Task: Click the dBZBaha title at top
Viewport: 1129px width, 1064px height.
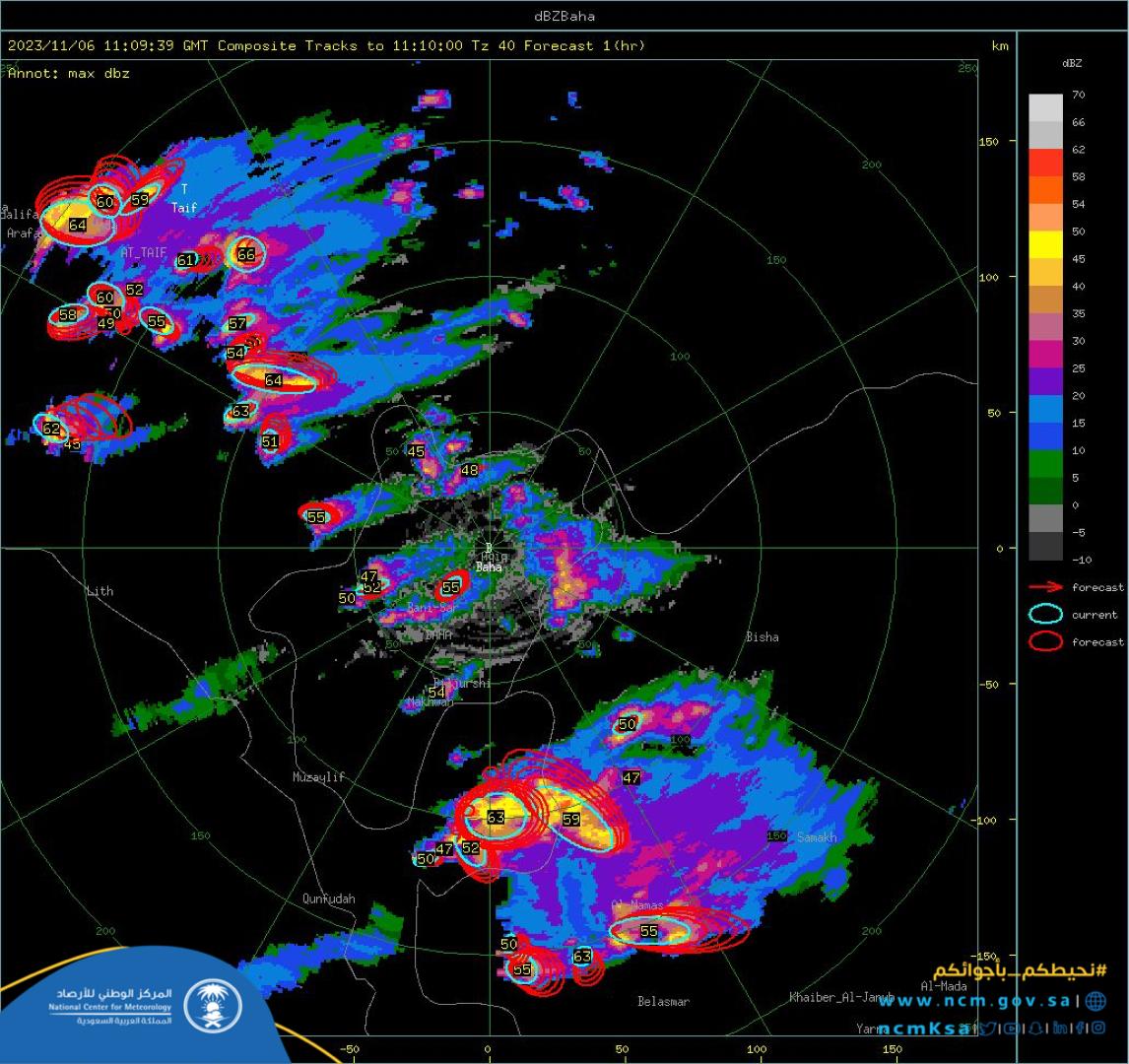Action: (x=564, y=16)
